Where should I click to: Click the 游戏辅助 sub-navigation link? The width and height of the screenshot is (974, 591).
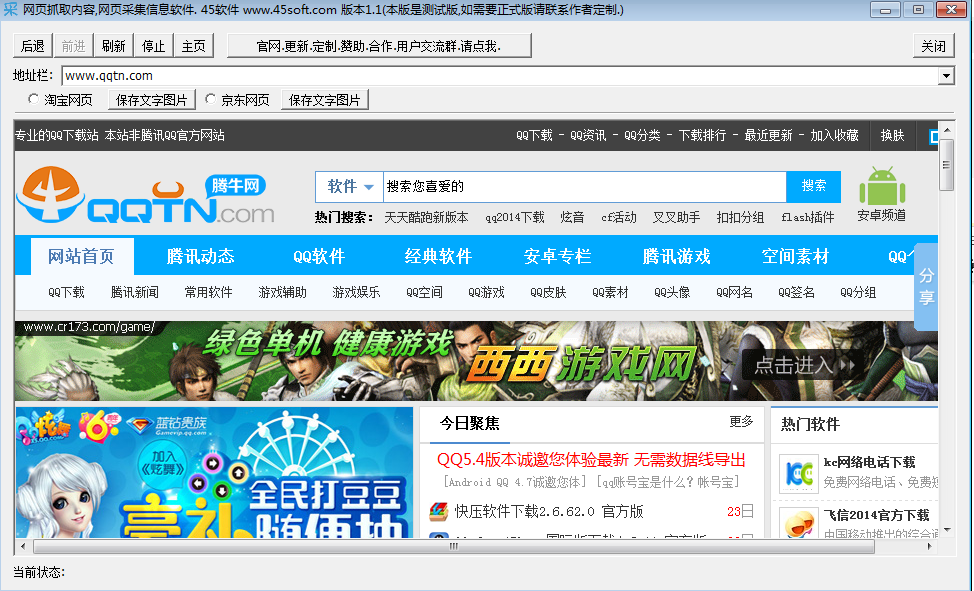[x=282, y=292]
